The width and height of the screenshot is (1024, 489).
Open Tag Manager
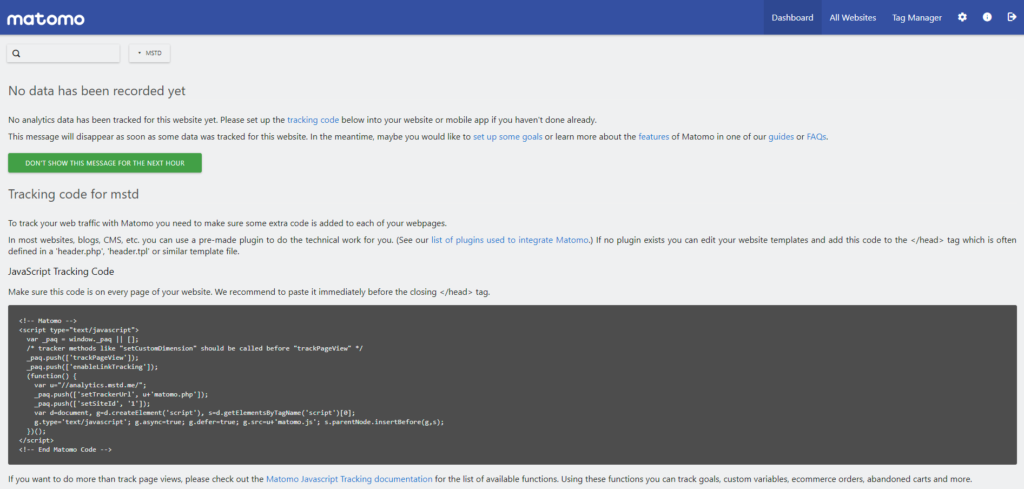[x=917, y=18]
